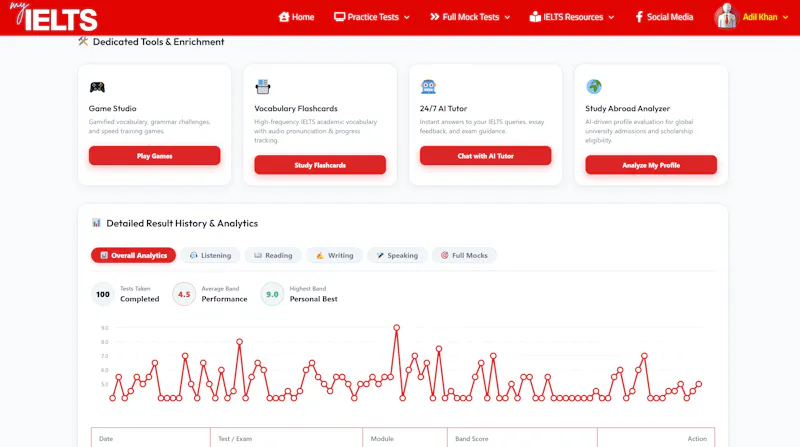The width and height of the screenshot is (800, 447).
Task: Switch to the Overall Analytics tab
Action: [133, 255]
